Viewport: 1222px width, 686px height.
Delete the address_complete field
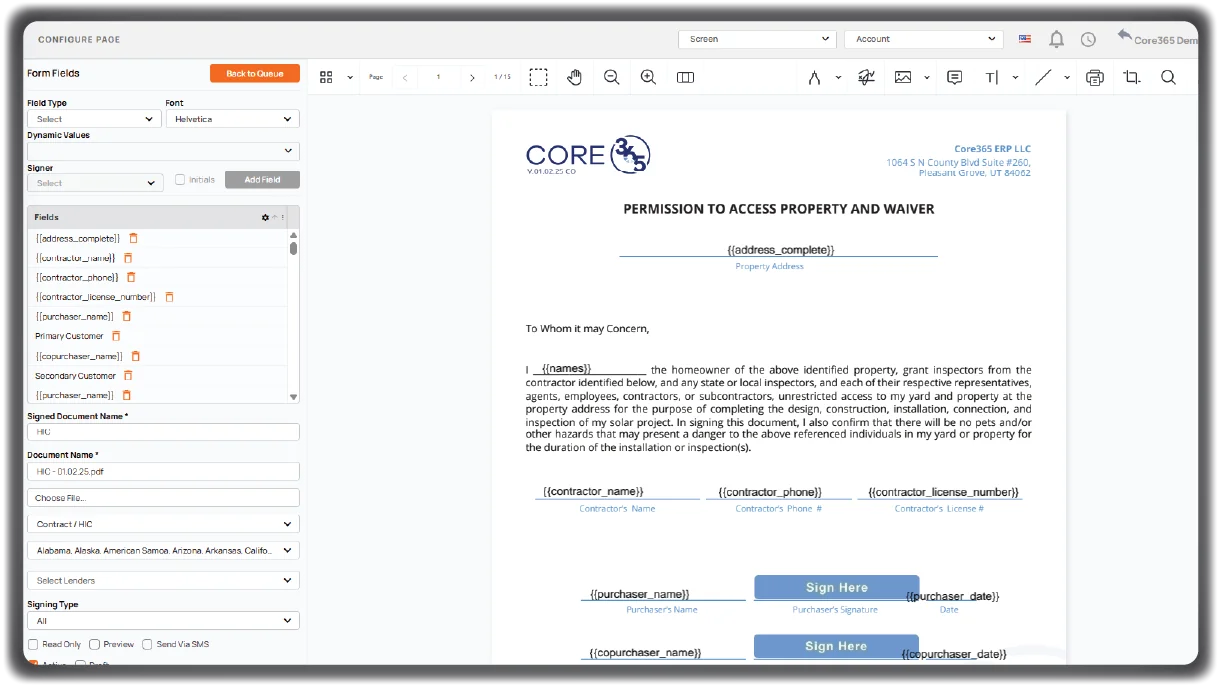pyautogui.click(x=133, y=238)
